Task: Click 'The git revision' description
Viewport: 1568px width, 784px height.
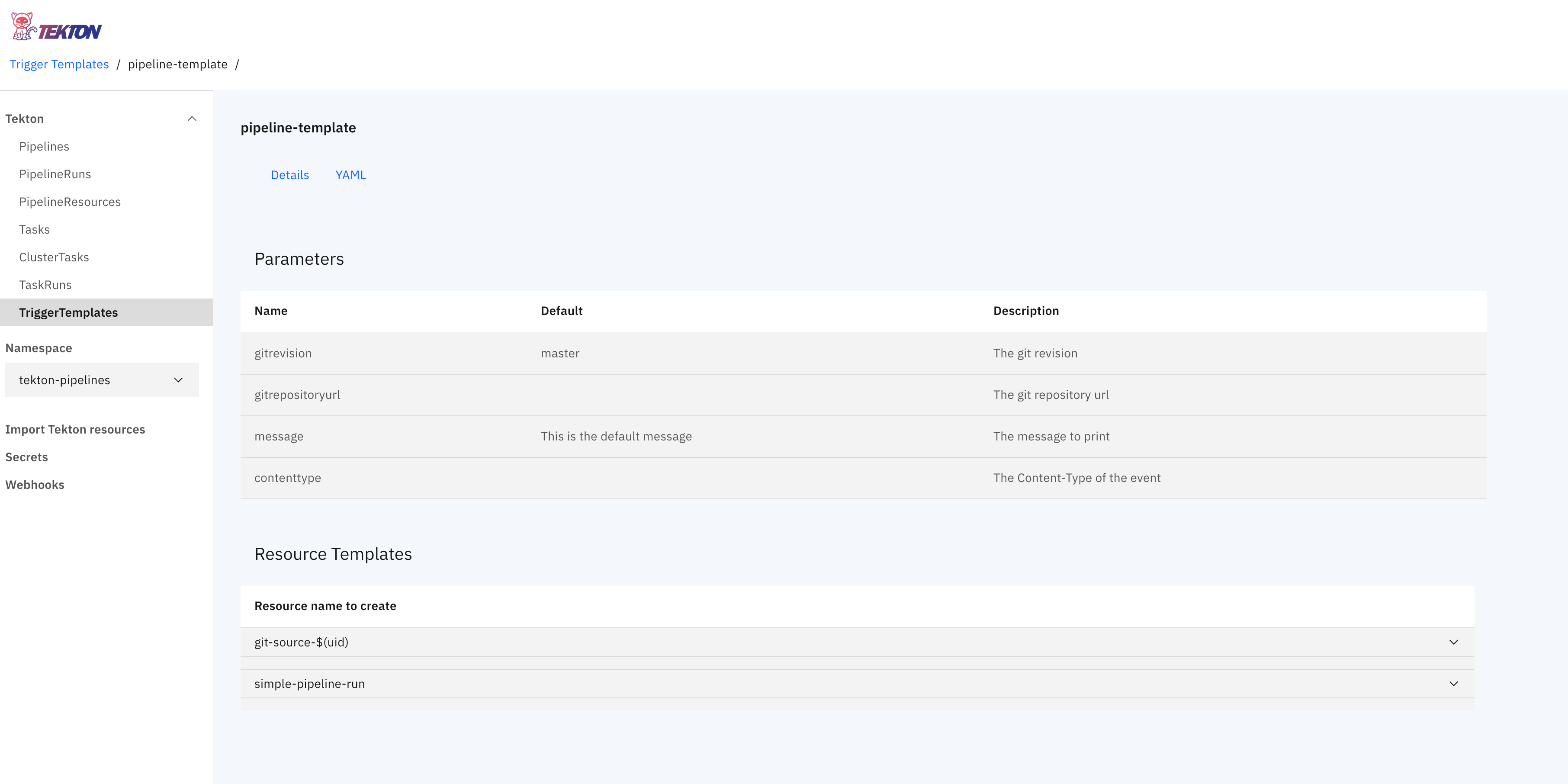Action: tap(1035, 353)
